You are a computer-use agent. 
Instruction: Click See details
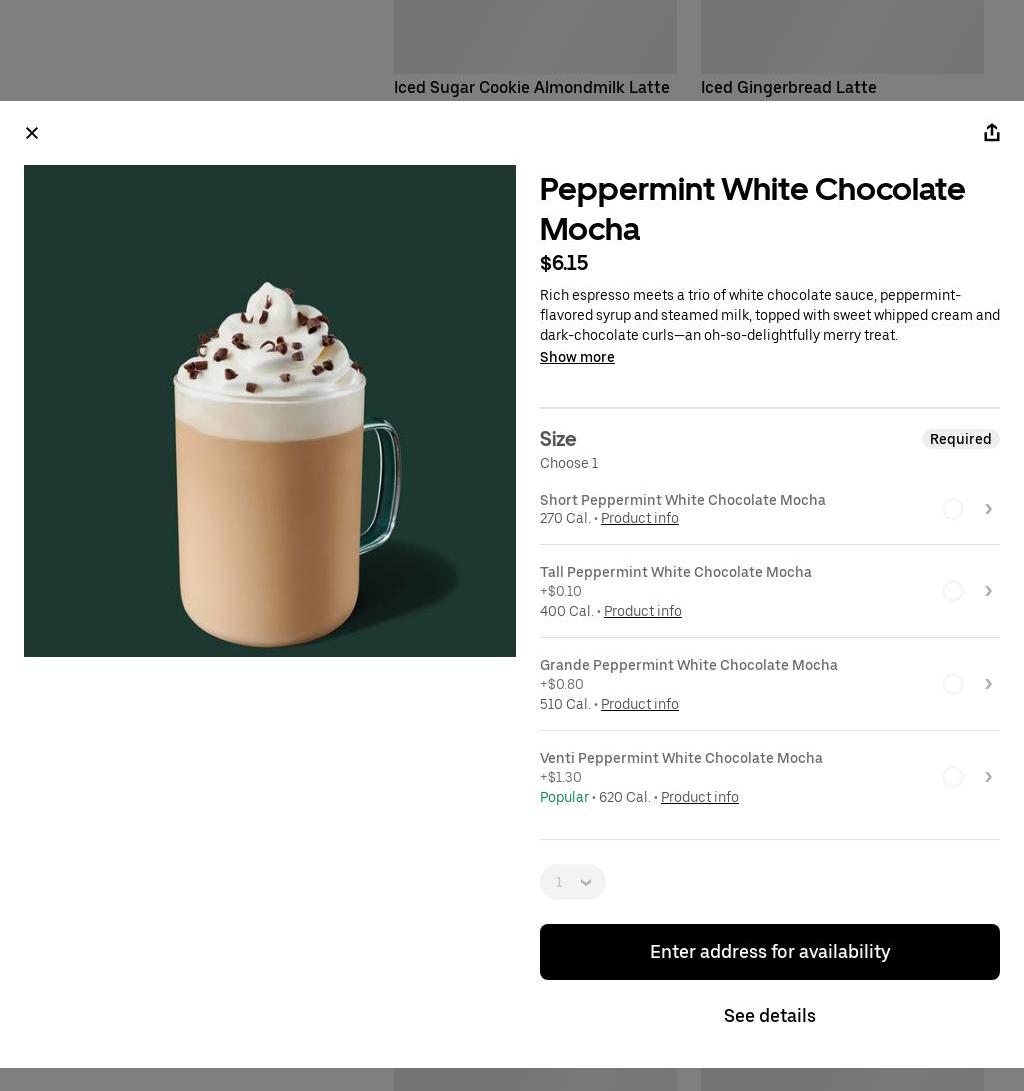click(770, 1016)
